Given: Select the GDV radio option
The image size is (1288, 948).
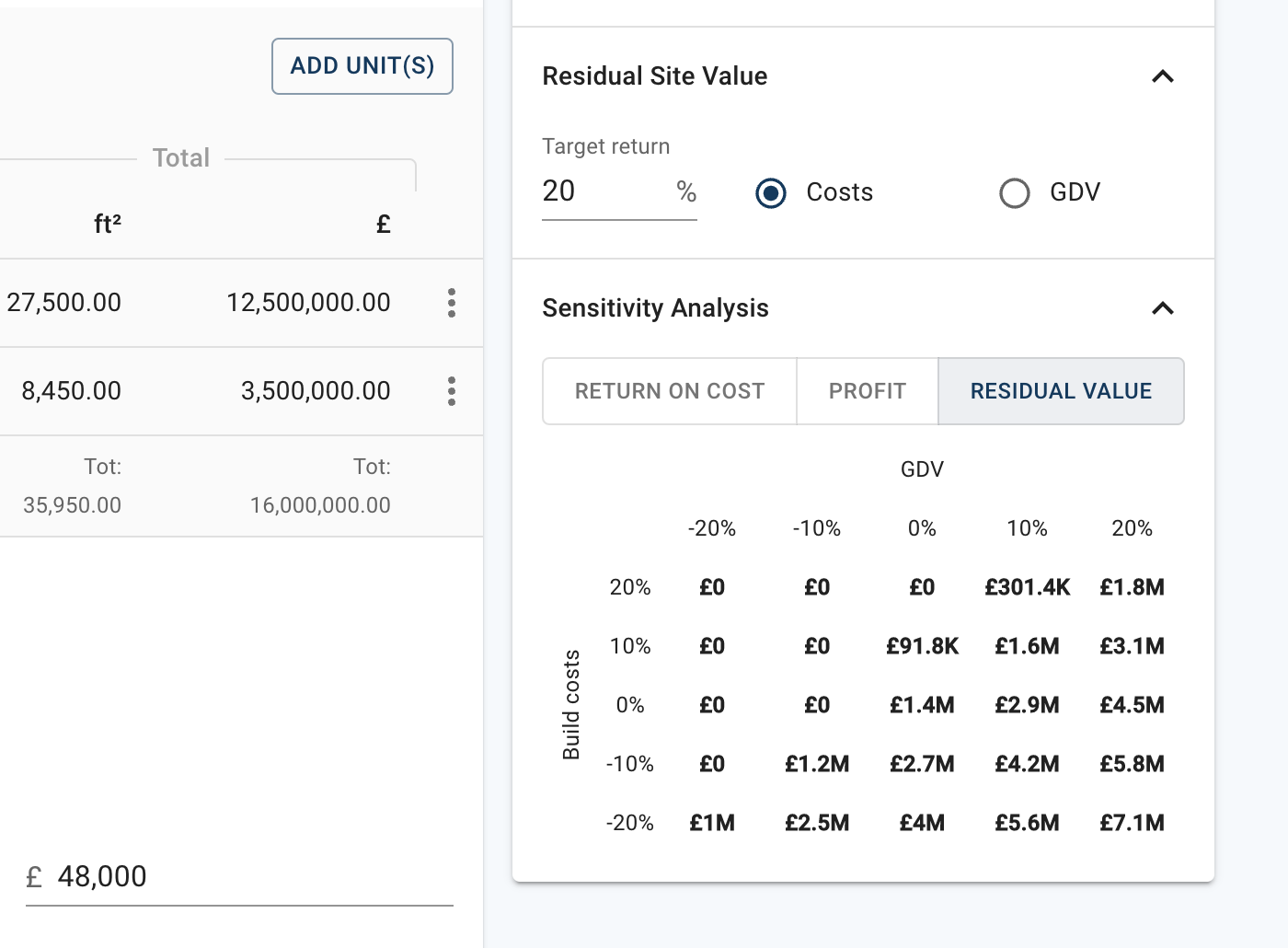Looking at the screenshot, I should point(1015,193).
